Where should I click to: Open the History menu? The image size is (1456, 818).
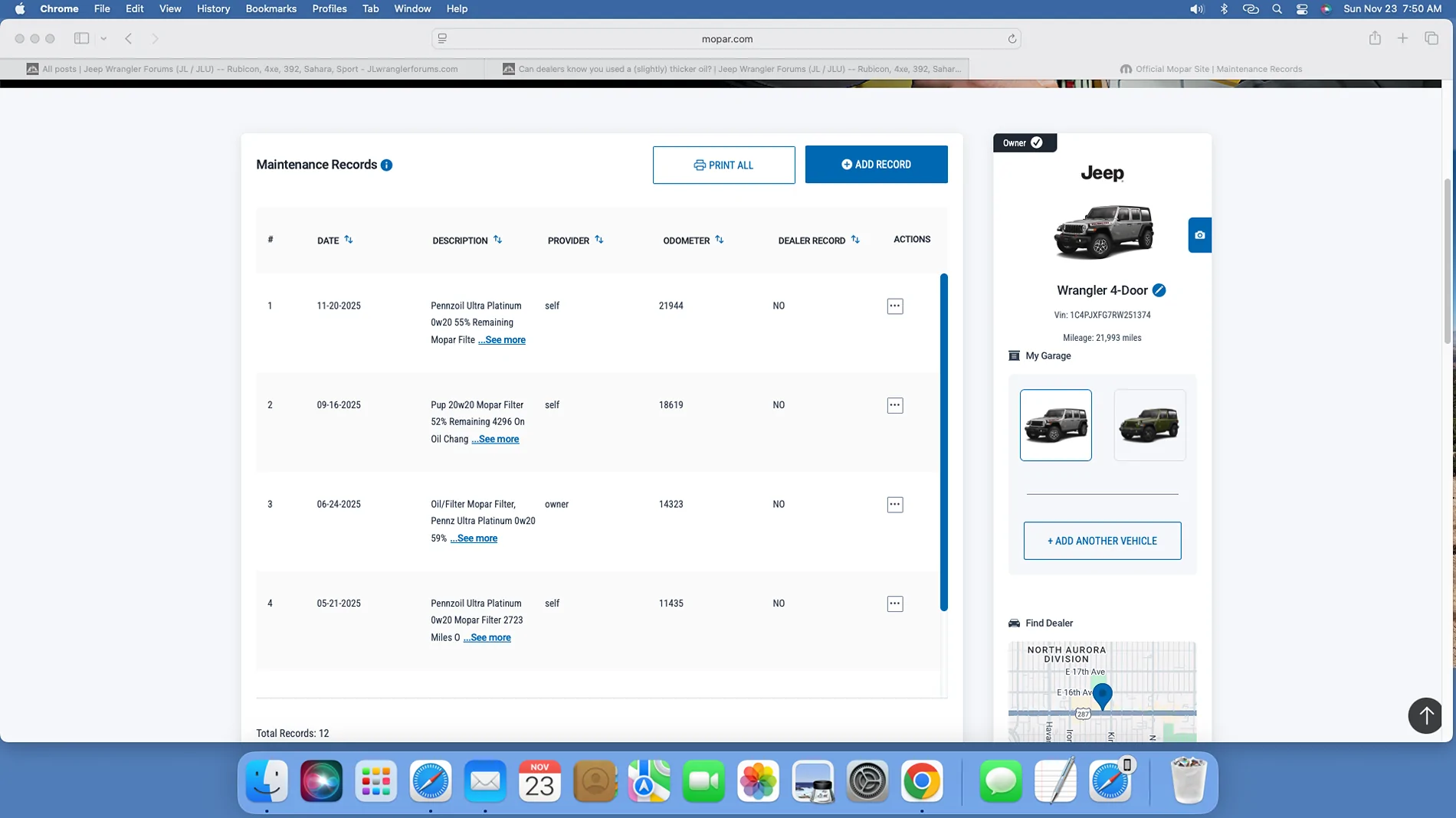[213, 9]
